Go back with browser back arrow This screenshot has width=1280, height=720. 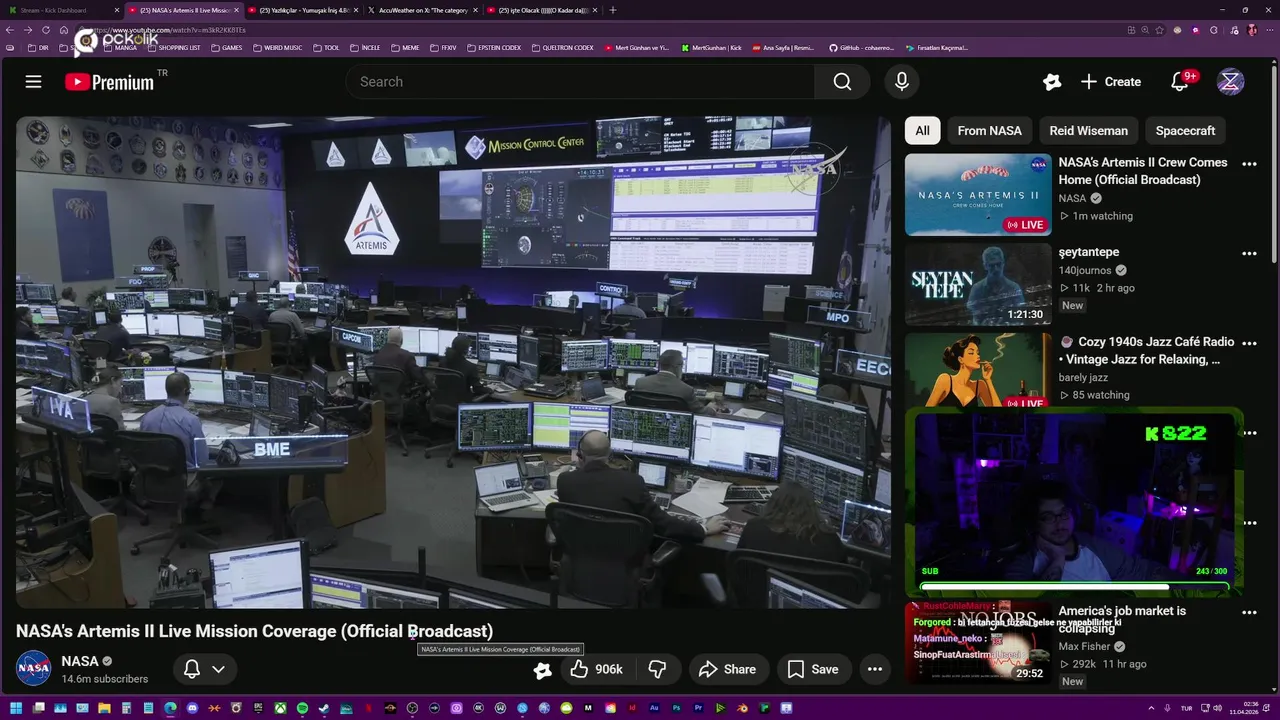11,30
